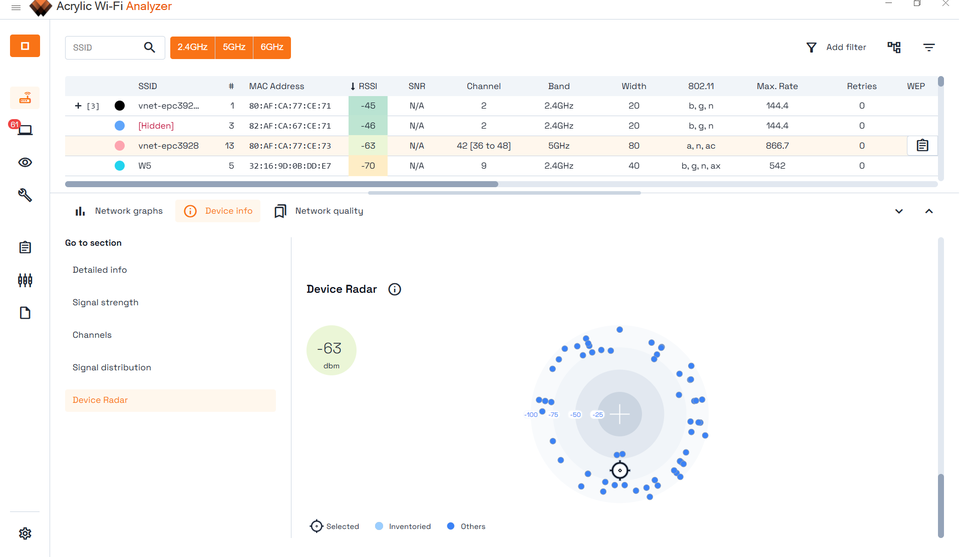Screen dimensions: 960x557
Task: Toggle the 2.4GHz band filter
Action: point(192,47)
